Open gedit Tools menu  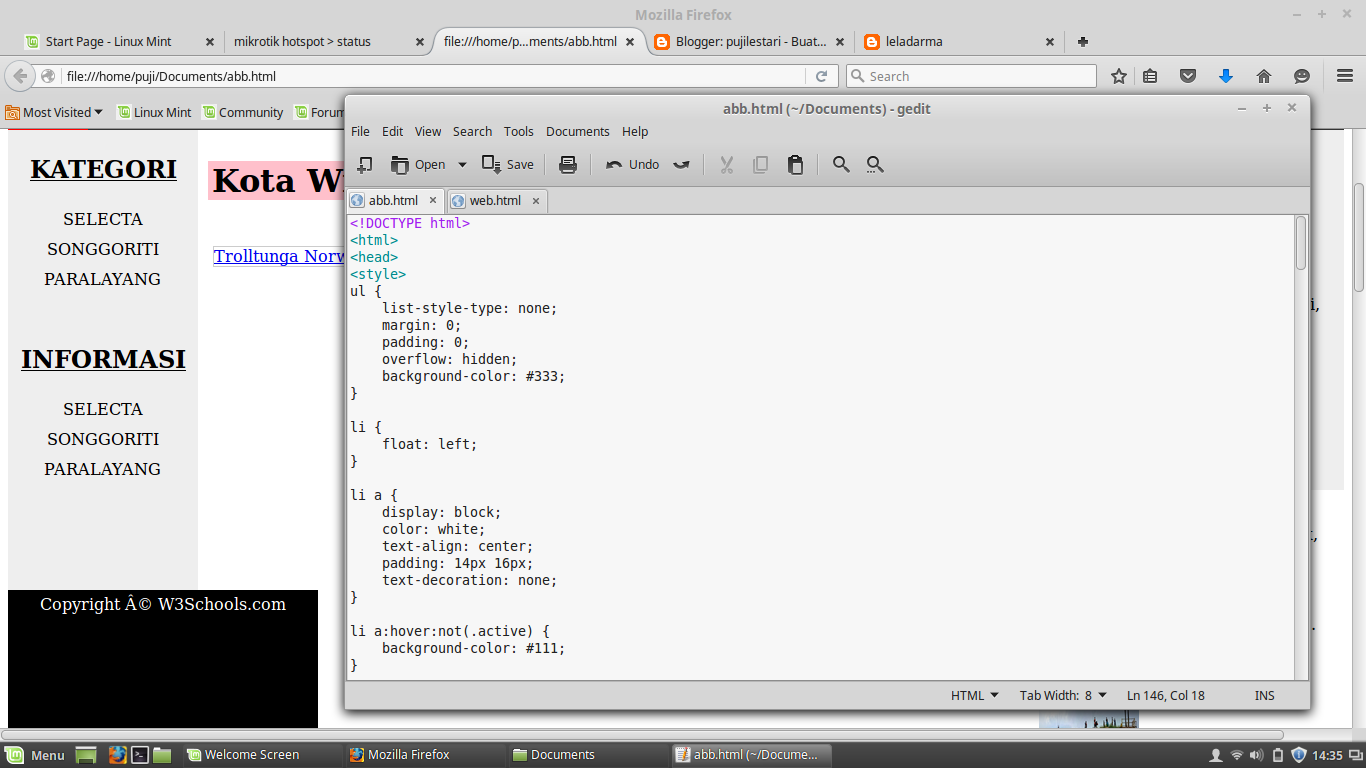[x=518, y=131]
